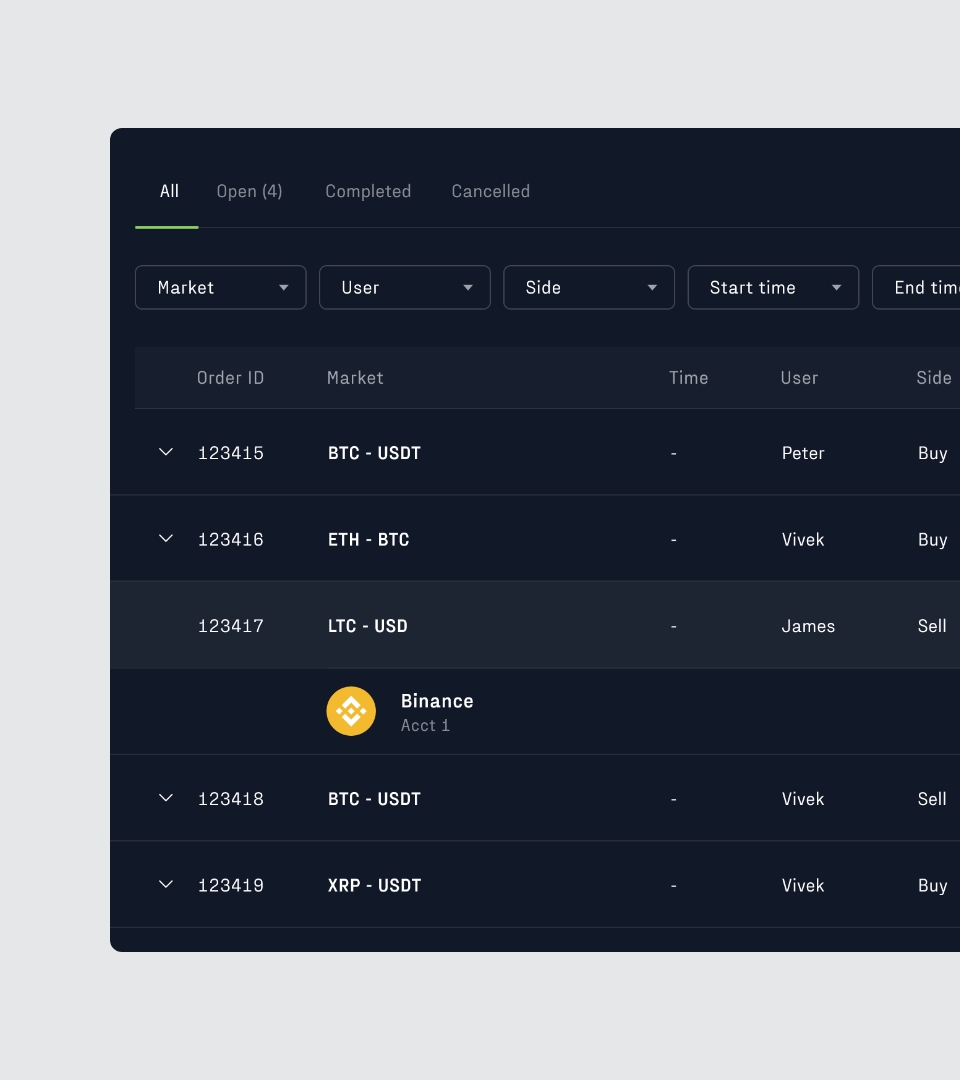Select order ID 123419
This screenshot has width=960, height=1080.
[231, 885]
